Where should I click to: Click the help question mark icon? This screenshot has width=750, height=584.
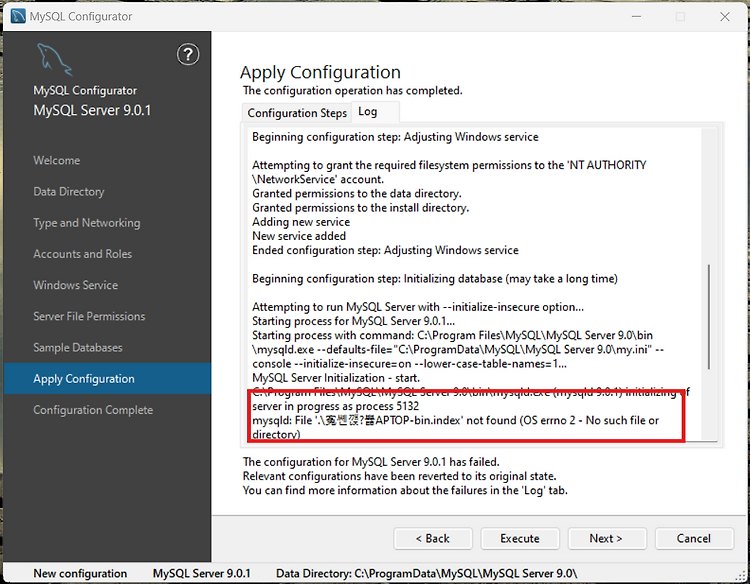click(x=188, y=55)
